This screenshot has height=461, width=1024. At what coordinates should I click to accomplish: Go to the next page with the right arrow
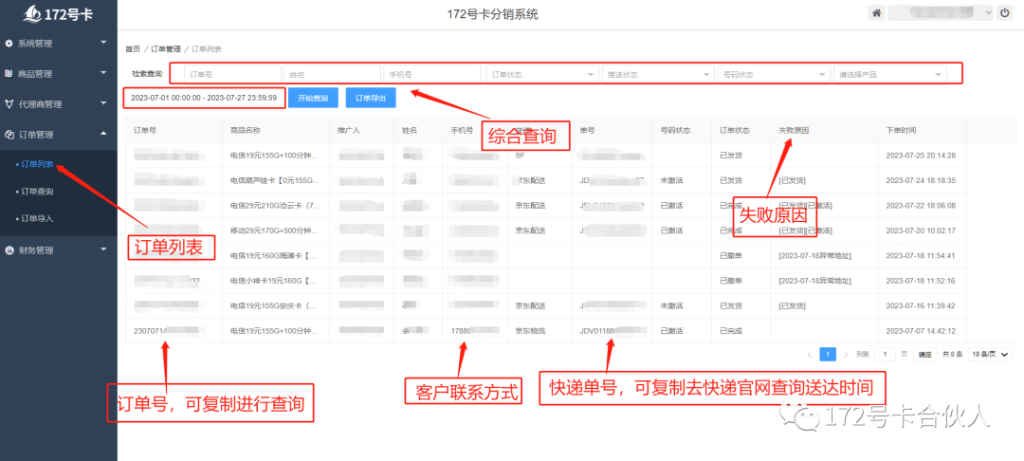[846, 355]
